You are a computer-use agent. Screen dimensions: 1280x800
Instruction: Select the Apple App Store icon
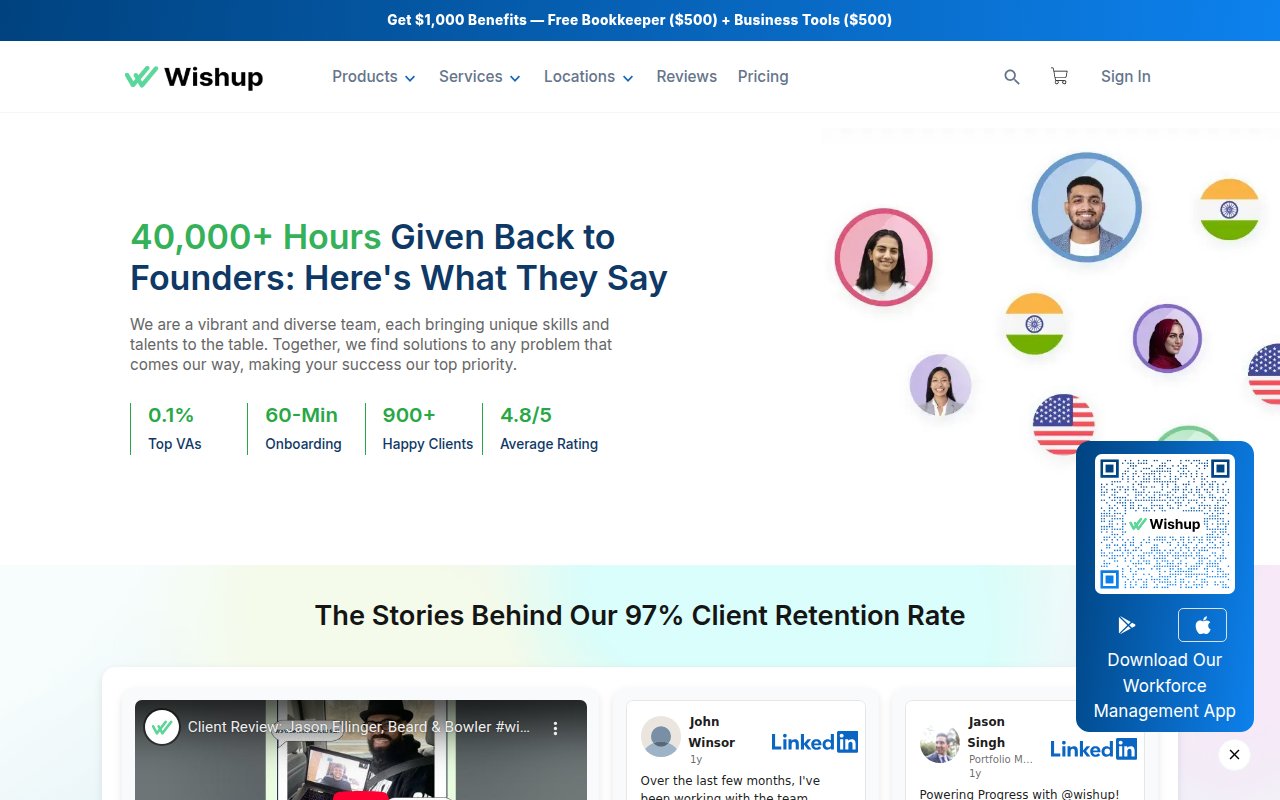[x=1202, y=624]
